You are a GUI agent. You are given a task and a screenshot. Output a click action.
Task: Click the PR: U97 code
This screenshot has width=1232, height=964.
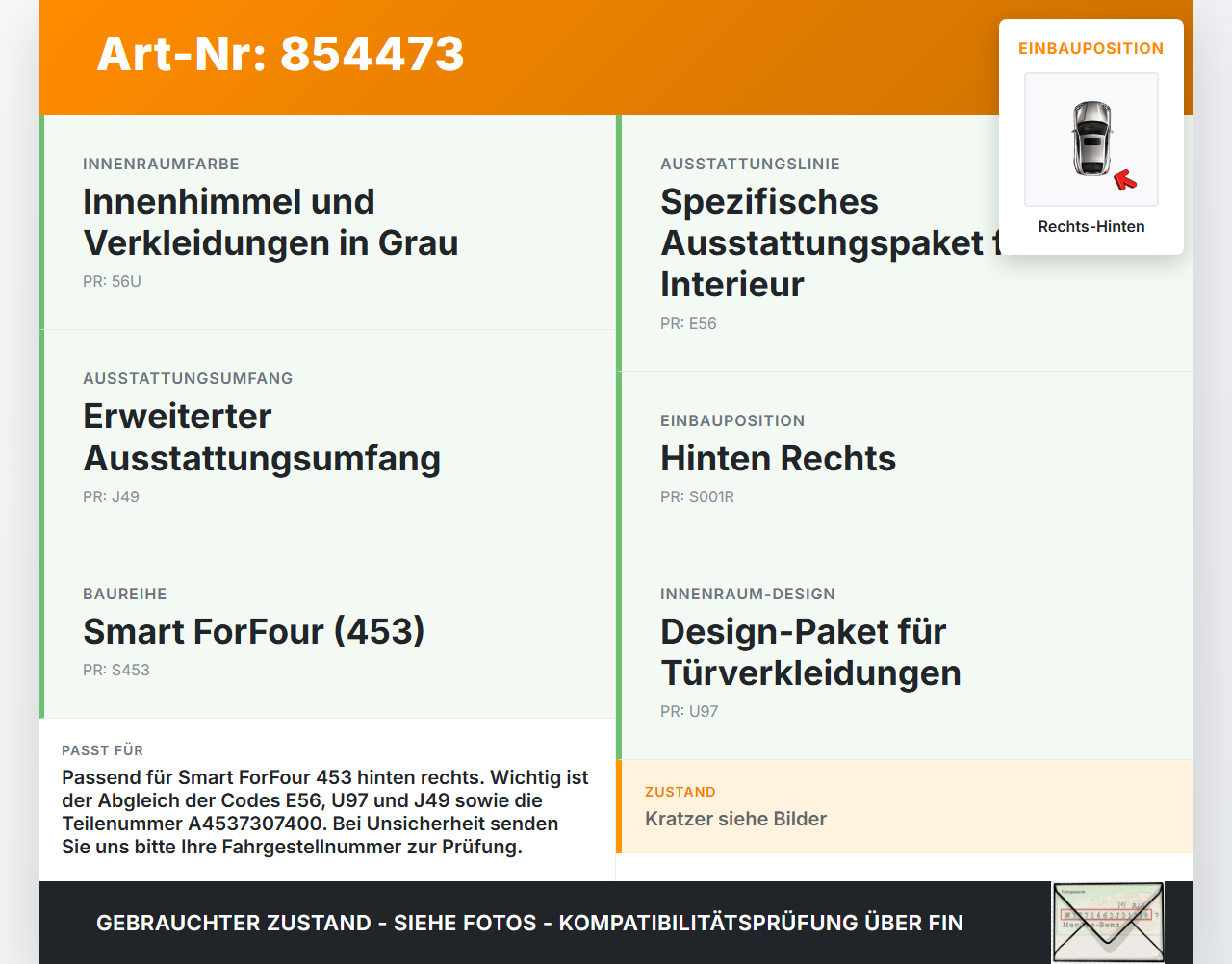[x=689, y=711]
